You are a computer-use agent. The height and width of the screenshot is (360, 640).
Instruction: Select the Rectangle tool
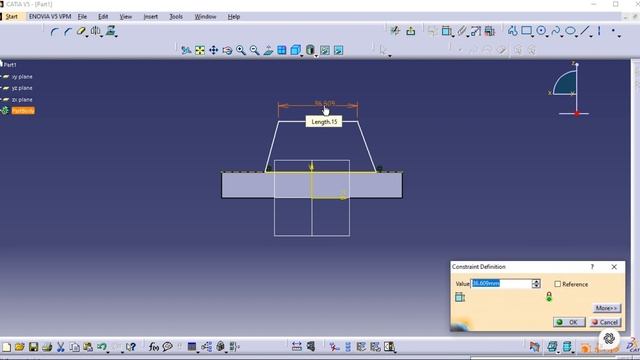click(x=527, y=31)
